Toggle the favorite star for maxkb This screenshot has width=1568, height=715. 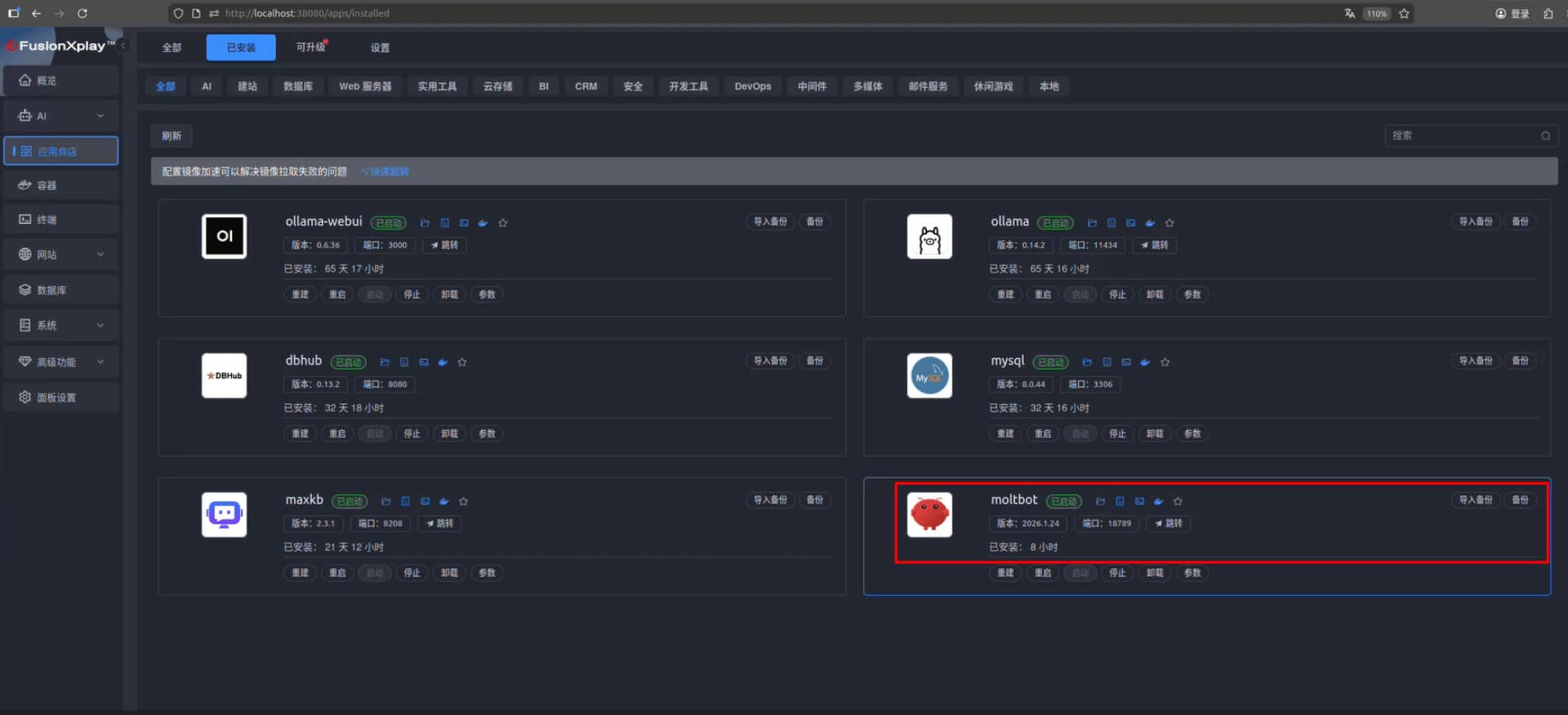464,501
